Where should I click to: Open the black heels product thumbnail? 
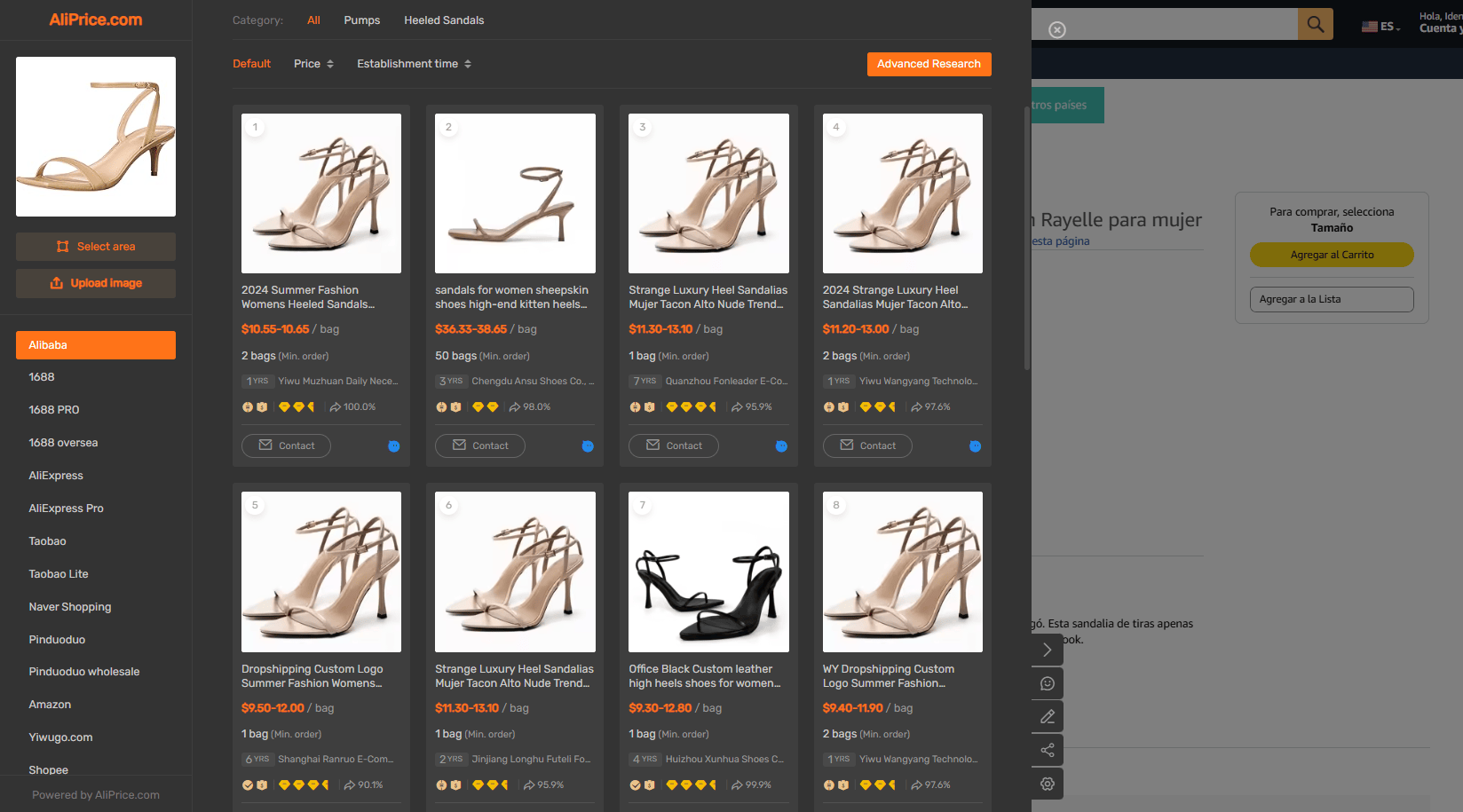point(708,572)
